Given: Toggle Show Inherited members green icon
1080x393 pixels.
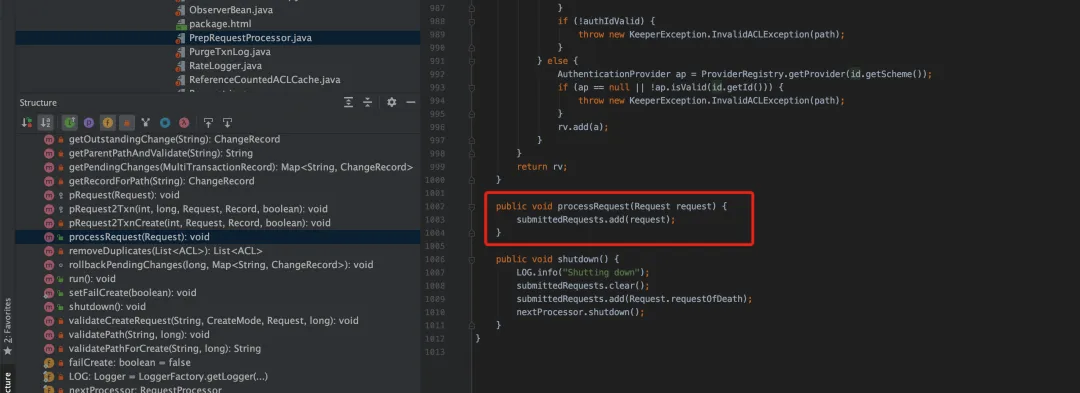Looking at the screenshot, I should pyautogui.click(x=70, y=123).
